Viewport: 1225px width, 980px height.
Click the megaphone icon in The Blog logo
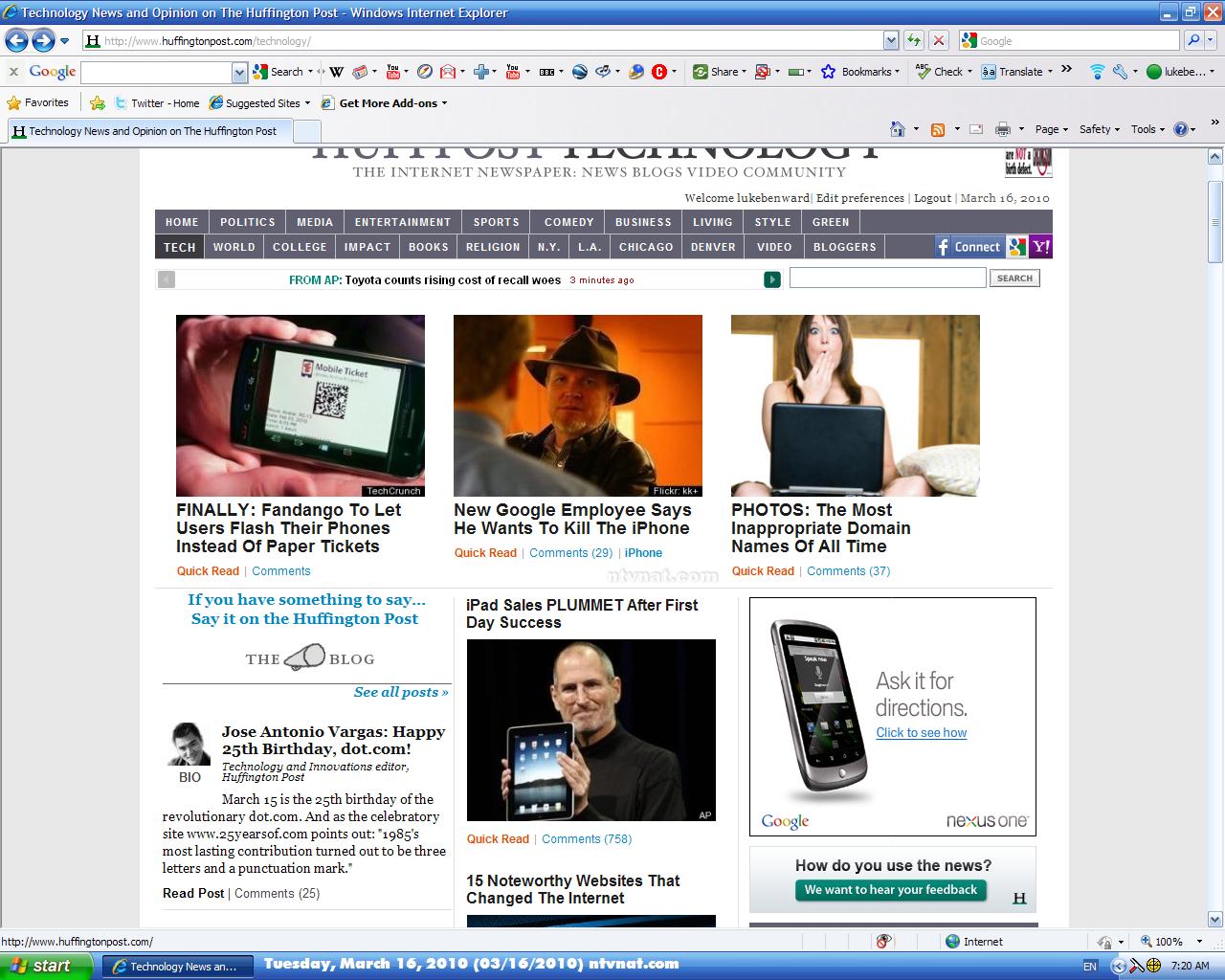coord(305,657)
